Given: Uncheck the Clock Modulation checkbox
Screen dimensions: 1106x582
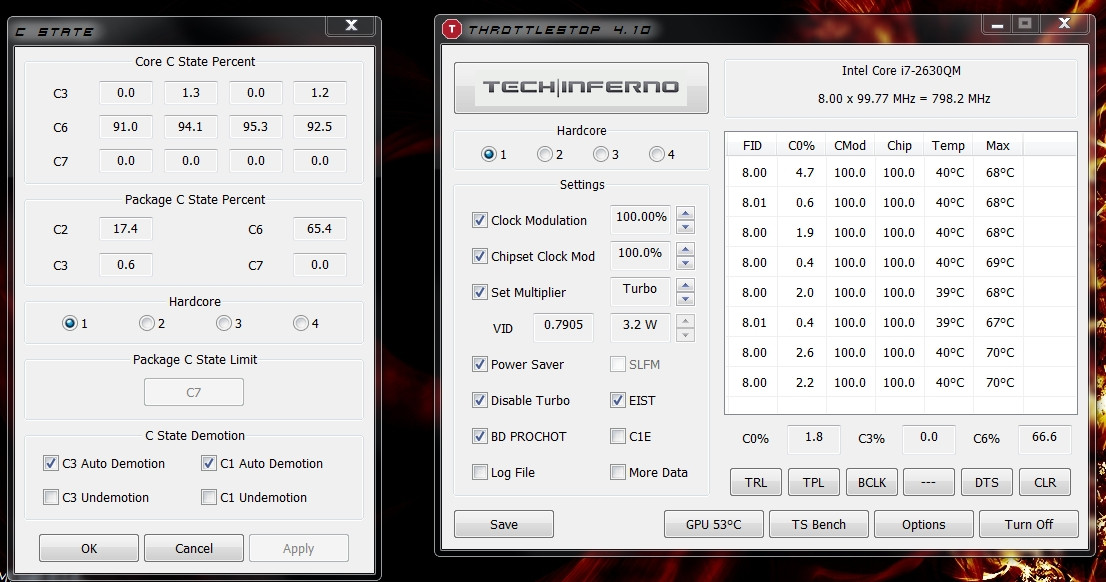Looking at the screenshot, I should pos(480,220).
